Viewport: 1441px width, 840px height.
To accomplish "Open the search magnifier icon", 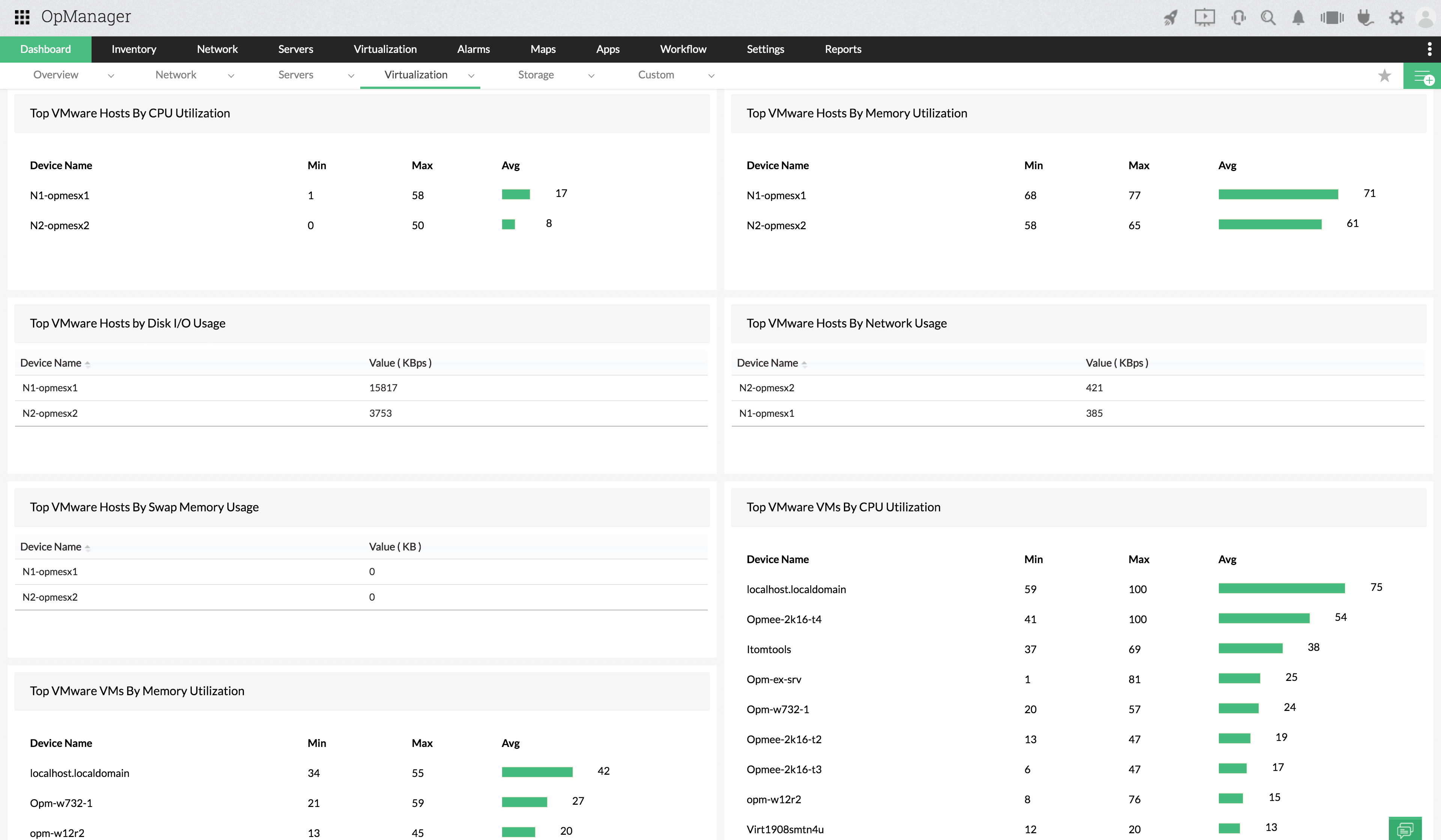I will pyautogui.click(x=1268, y=18).
